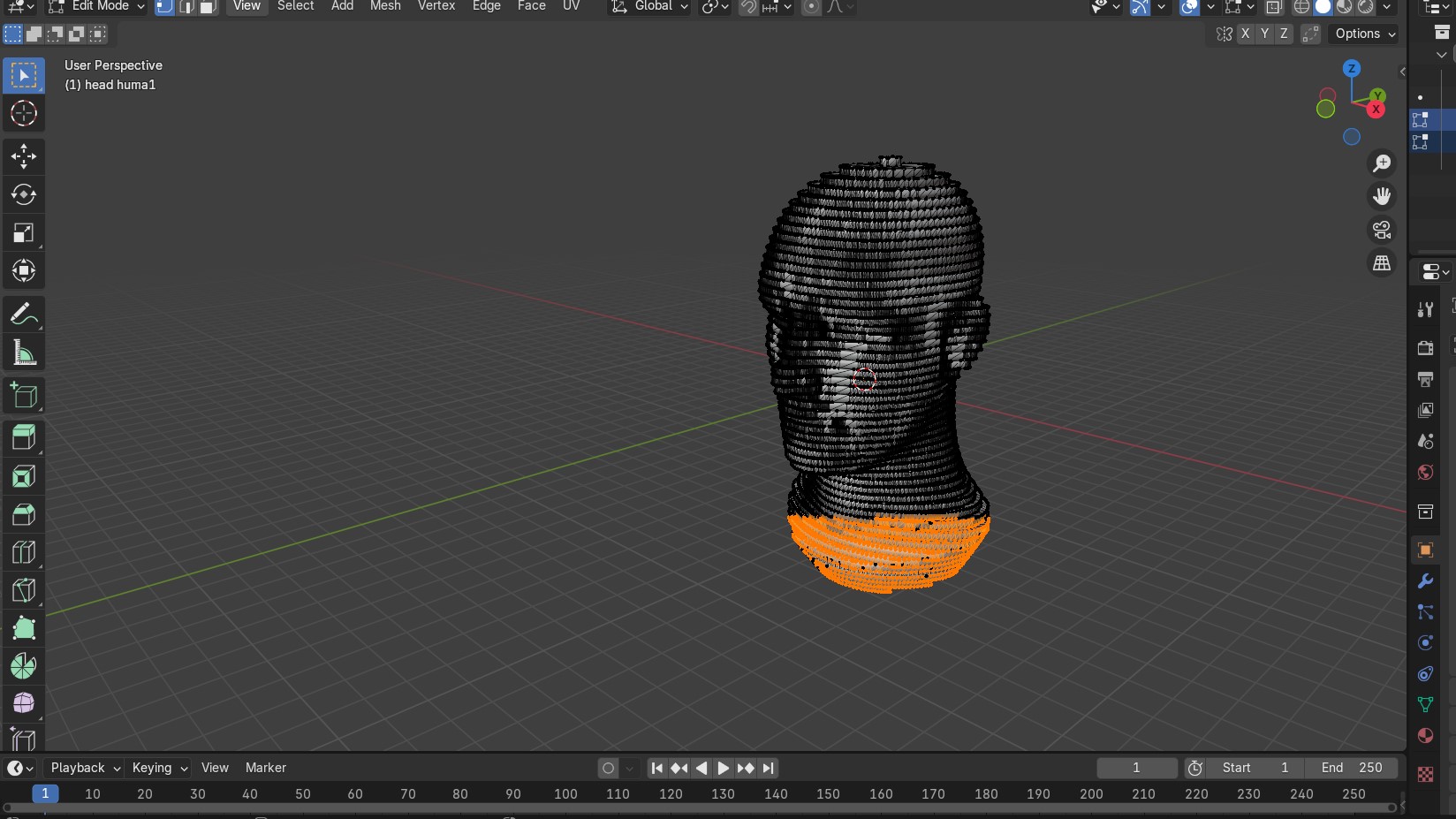Open the Material properties tab
1456x819 pixels.
pyautogui.click(x=1425, y=736)
